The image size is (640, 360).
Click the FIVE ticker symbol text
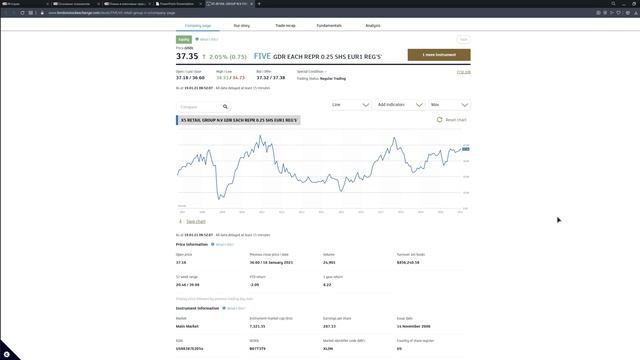pyautogui.click(x=262, y=56)
